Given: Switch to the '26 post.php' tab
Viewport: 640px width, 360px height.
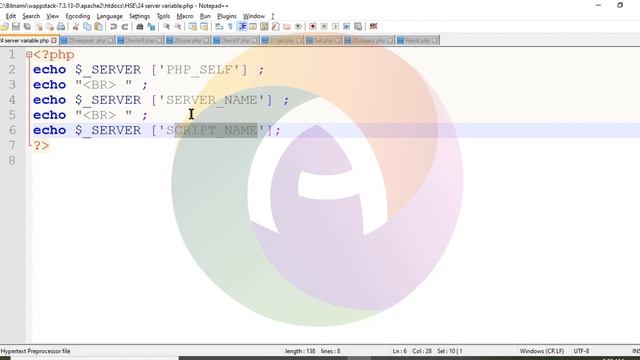Looking at the screenshot, I should (188, 40).
